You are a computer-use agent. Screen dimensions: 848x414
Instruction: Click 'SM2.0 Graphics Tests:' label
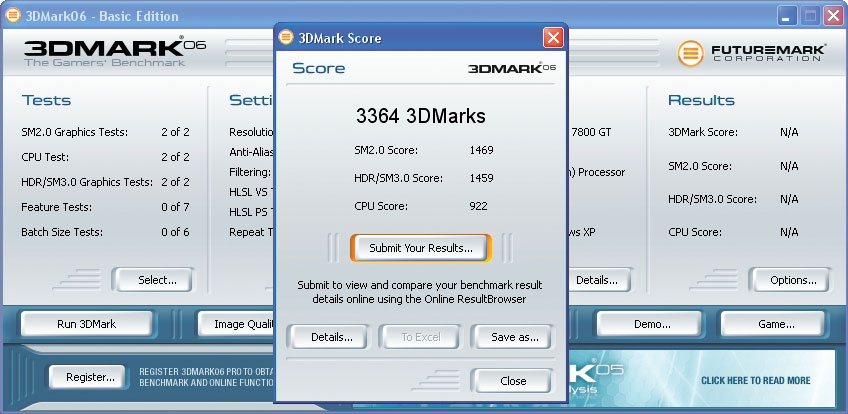pos(75,132)
